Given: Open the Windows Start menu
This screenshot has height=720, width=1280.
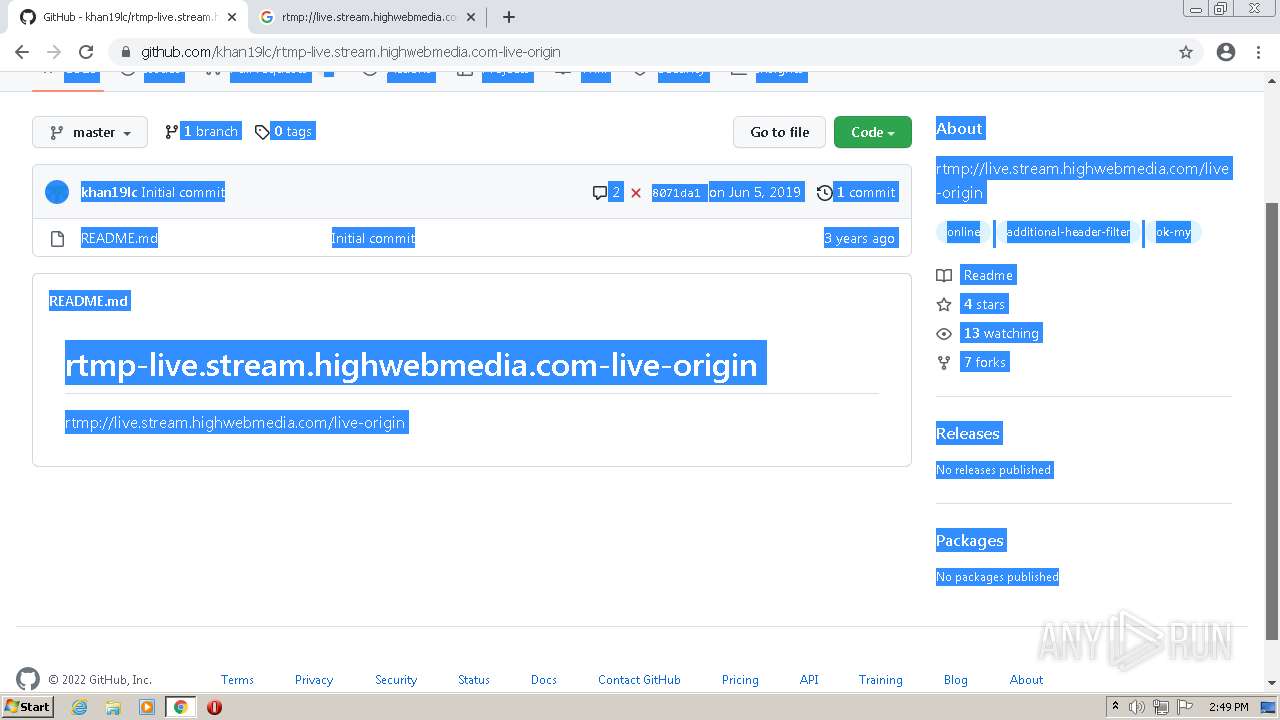Looking at the screenshot, I should [27, 706].
